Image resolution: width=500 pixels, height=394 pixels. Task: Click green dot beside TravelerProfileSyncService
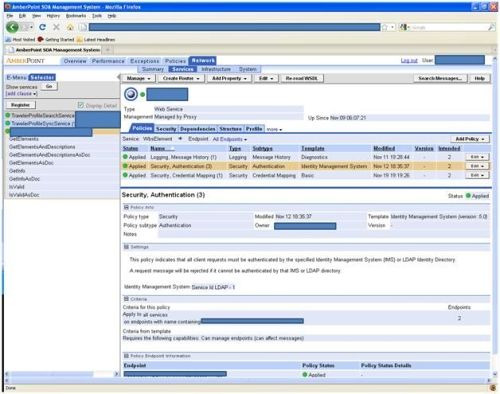pyautogui.click(x=8, y=123)
